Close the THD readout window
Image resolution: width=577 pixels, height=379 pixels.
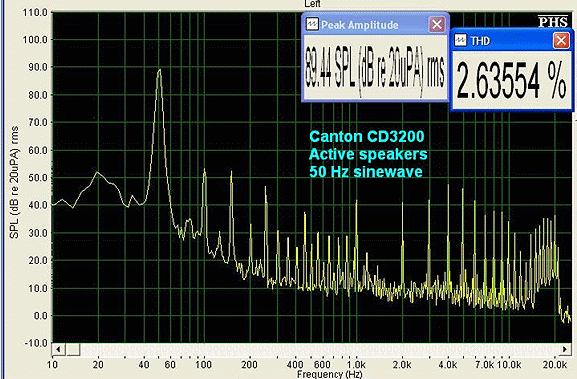(x=561, y=40)
